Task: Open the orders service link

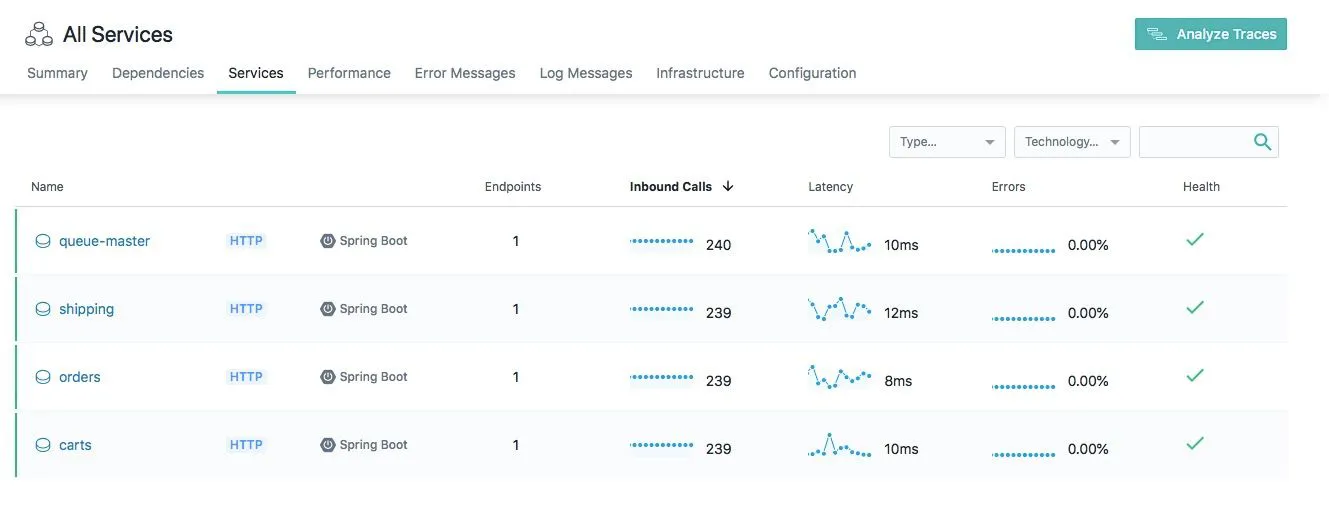Action: pos(80,377)
